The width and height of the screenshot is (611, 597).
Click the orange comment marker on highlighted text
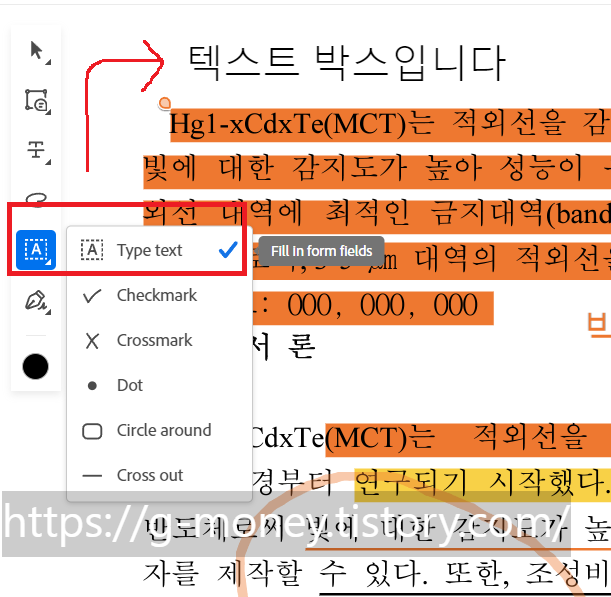pyautogui.click(x=165, y=103)
